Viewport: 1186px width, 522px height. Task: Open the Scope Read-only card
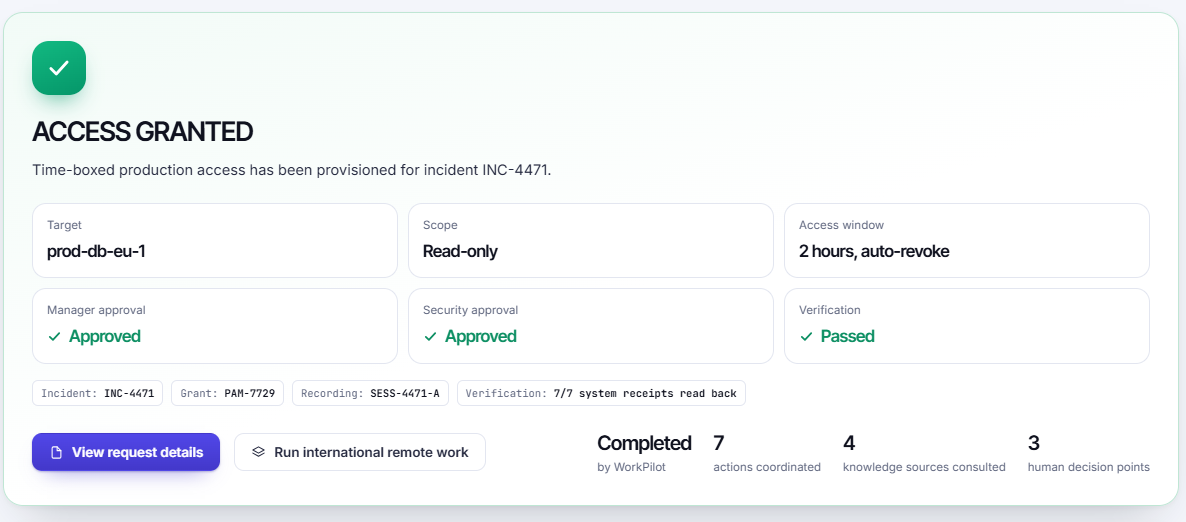(x=591, y=241)
